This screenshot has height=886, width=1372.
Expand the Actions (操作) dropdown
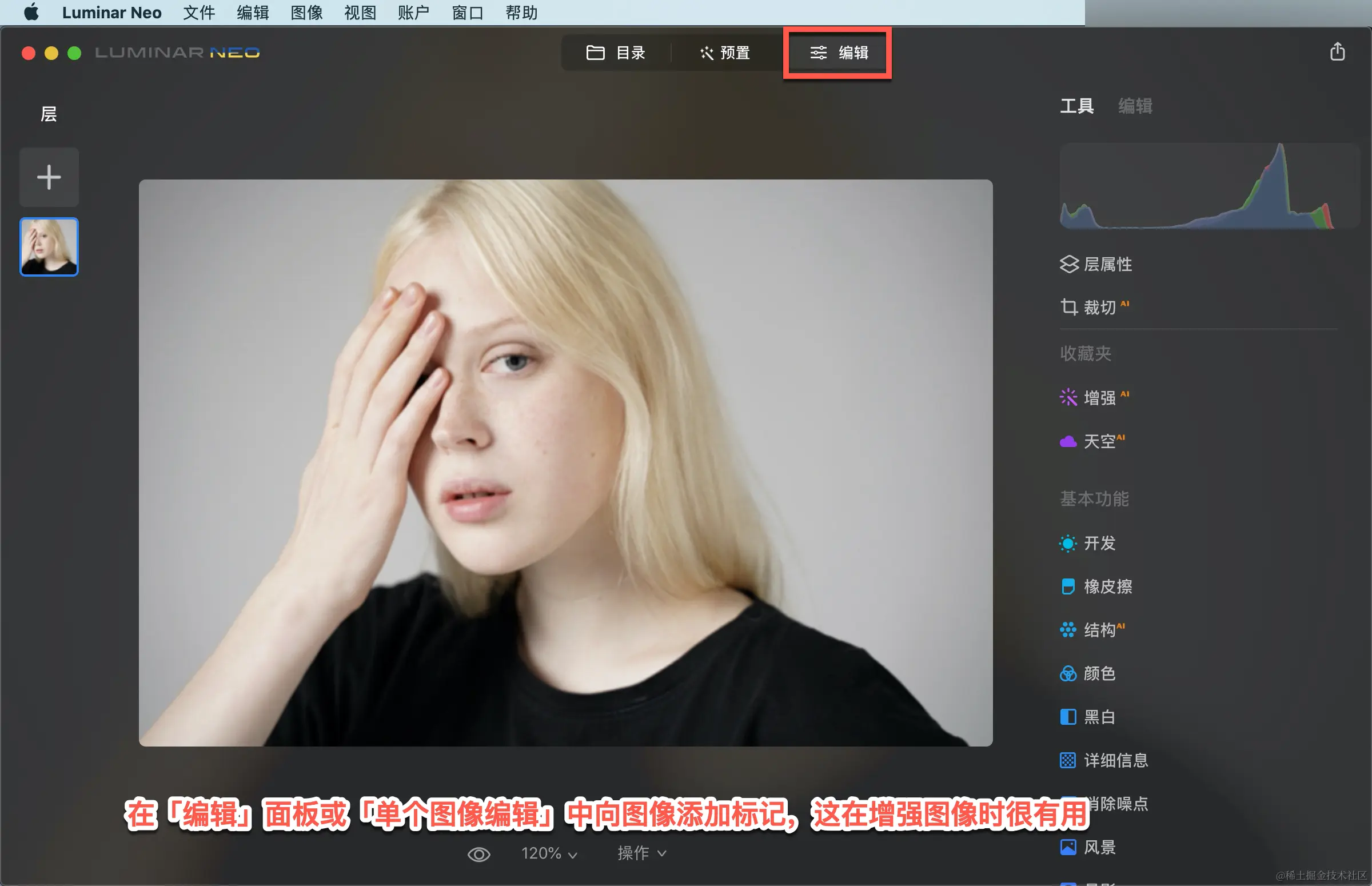(641, 853)
